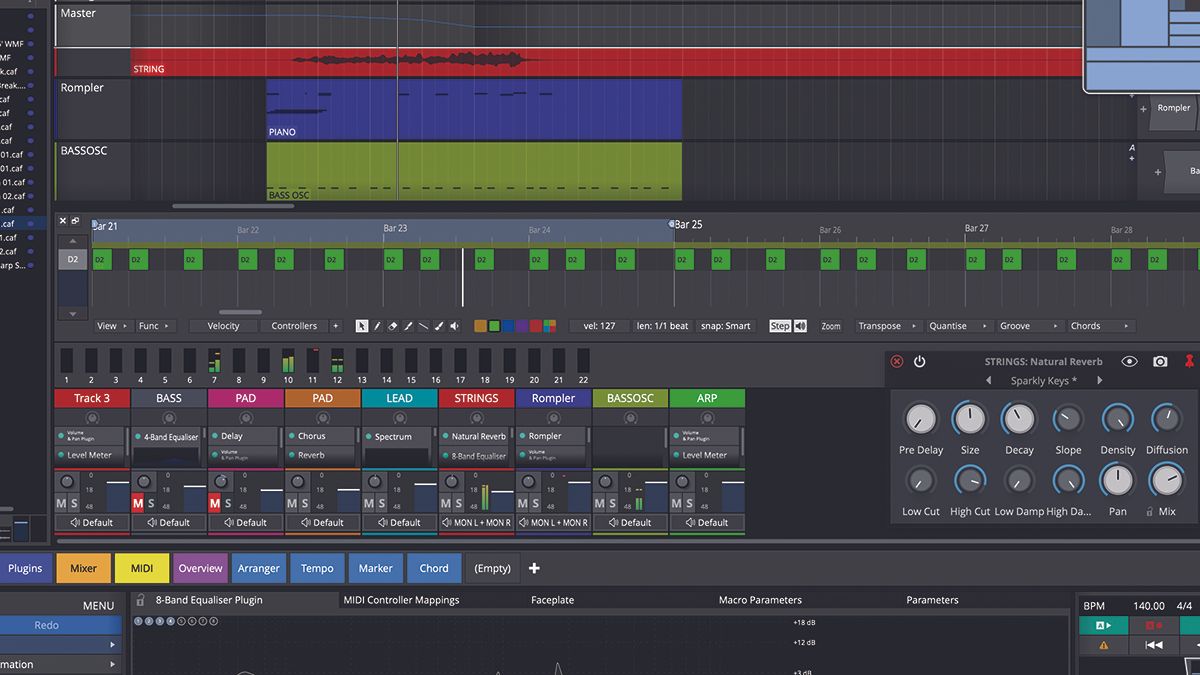Image resolution: width=1200 pixels, height=675 pixels.
Task: Go to next preset after Sparkly Keys
Action: 1099,381
